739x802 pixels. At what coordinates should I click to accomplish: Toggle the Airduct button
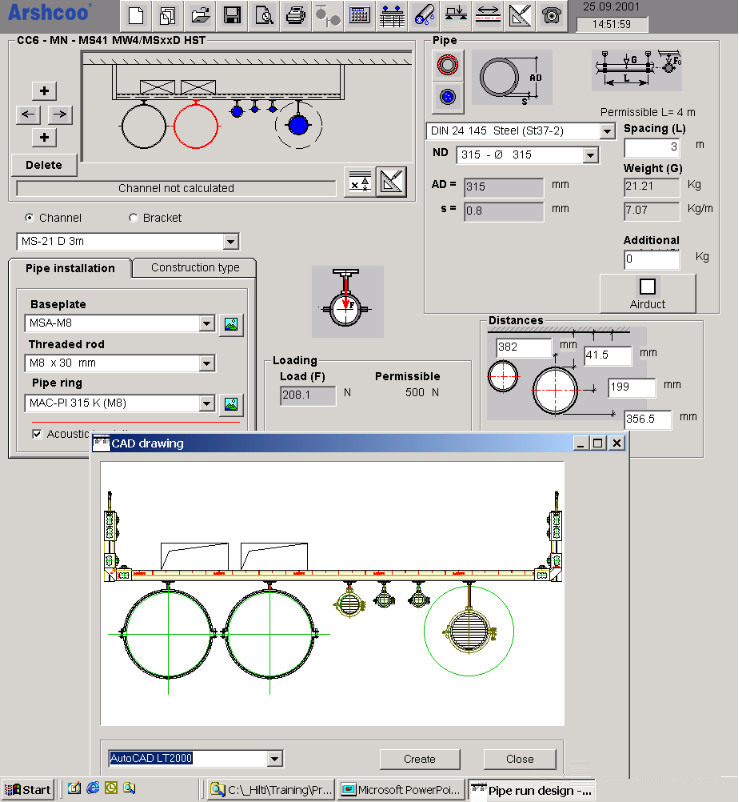click(647, 293)
